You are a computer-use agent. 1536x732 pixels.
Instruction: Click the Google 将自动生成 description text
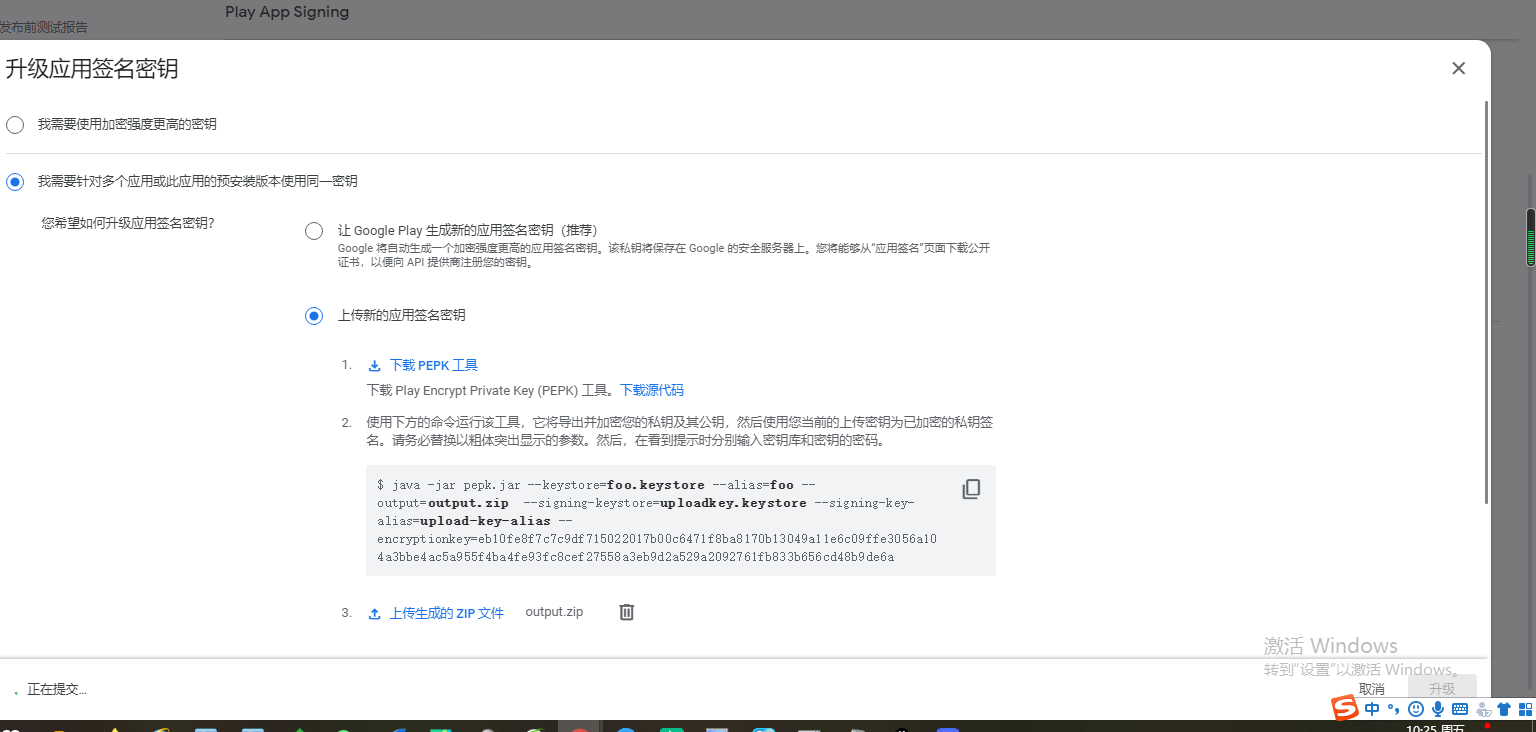[x=664, y=255]
